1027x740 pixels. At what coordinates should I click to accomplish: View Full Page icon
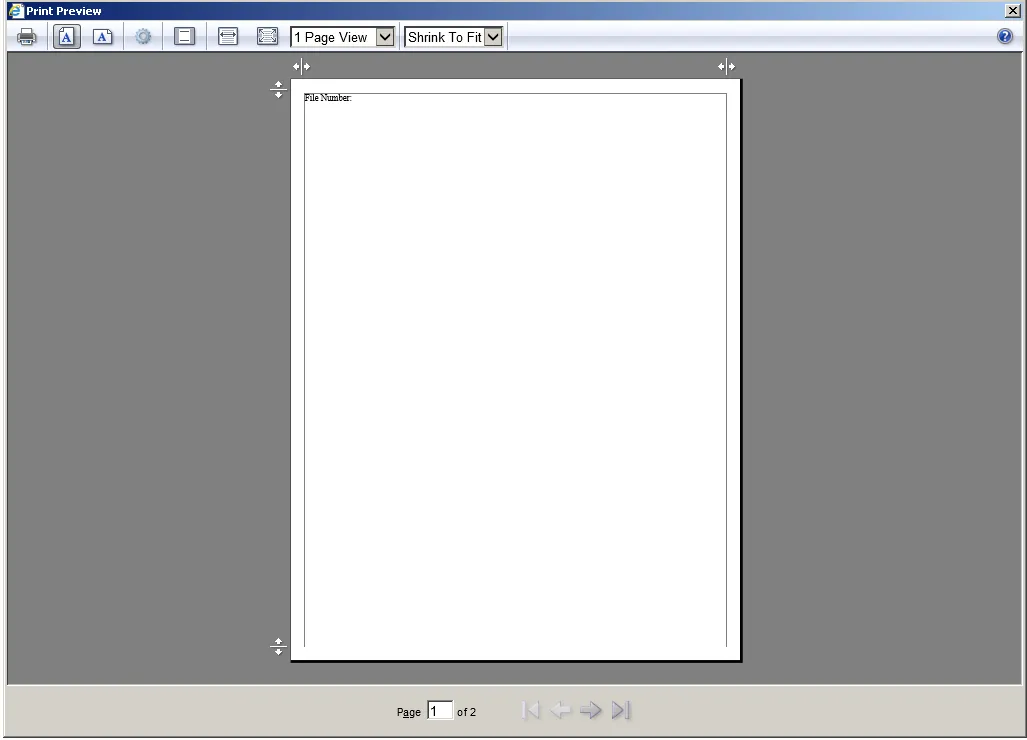(x=267, y=37)
